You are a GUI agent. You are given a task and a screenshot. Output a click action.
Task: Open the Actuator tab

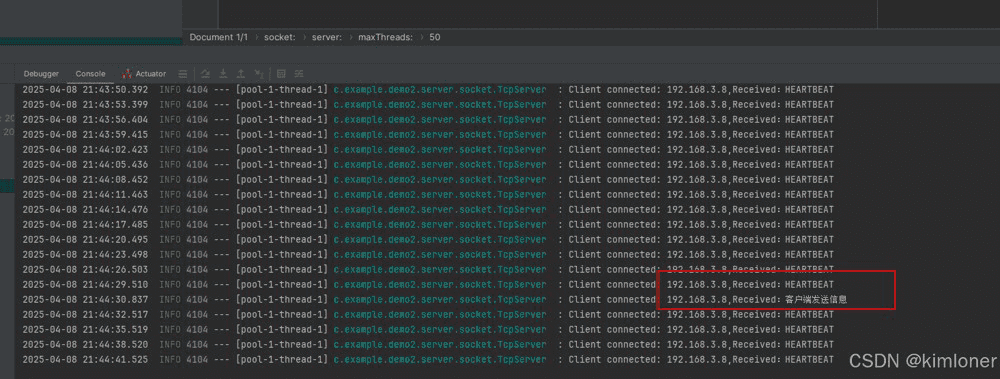click(x=151, y=74)
